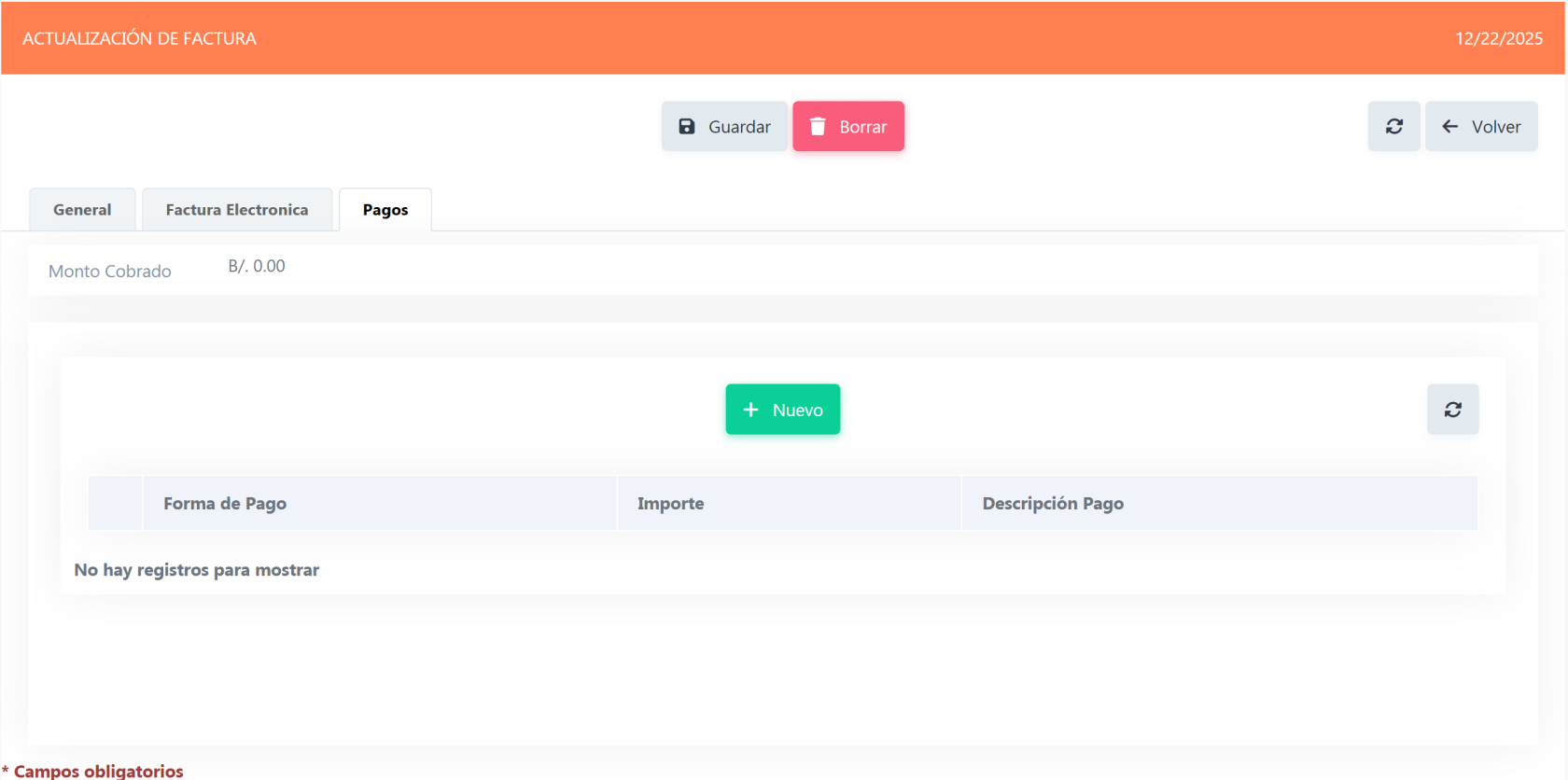Click the 12/22/2025 date in header

(1498, 38)
